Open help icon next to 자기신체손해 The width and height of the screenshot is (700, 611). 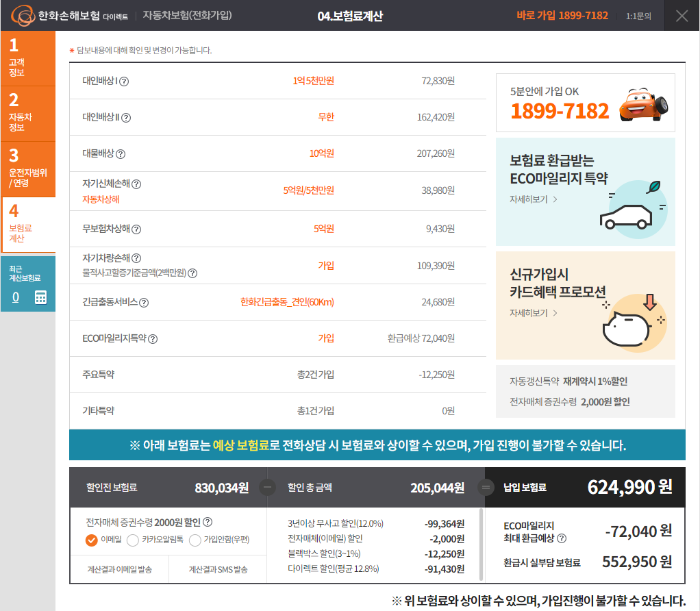pos(136,184)
